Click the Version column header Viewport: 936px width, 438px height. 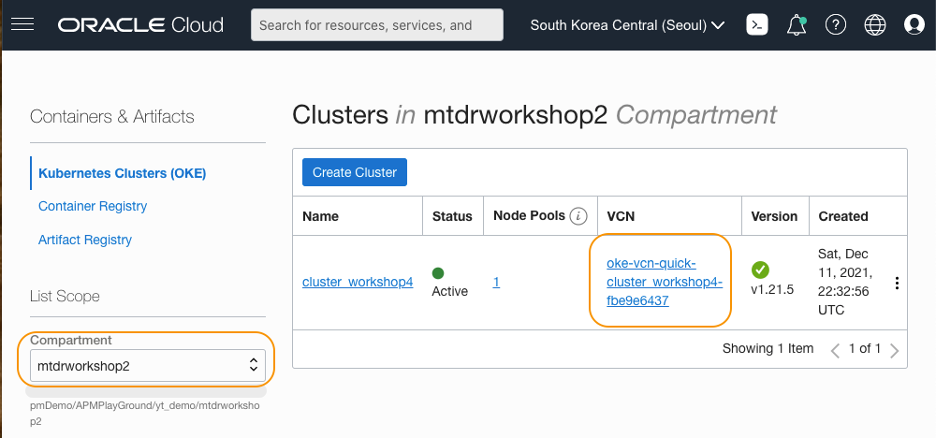click(774, 217)
